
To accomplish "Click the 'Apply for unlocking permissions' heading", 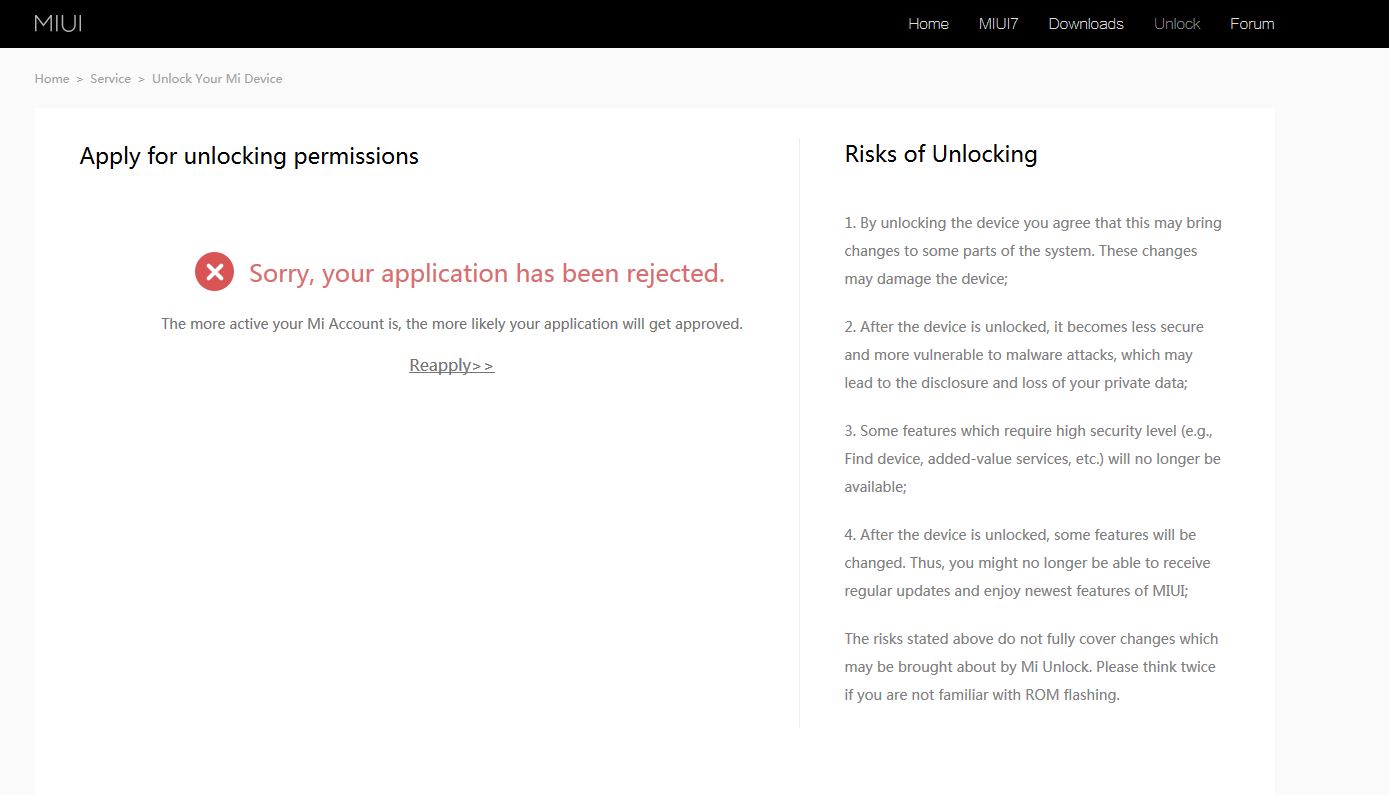I will point(249,156).
